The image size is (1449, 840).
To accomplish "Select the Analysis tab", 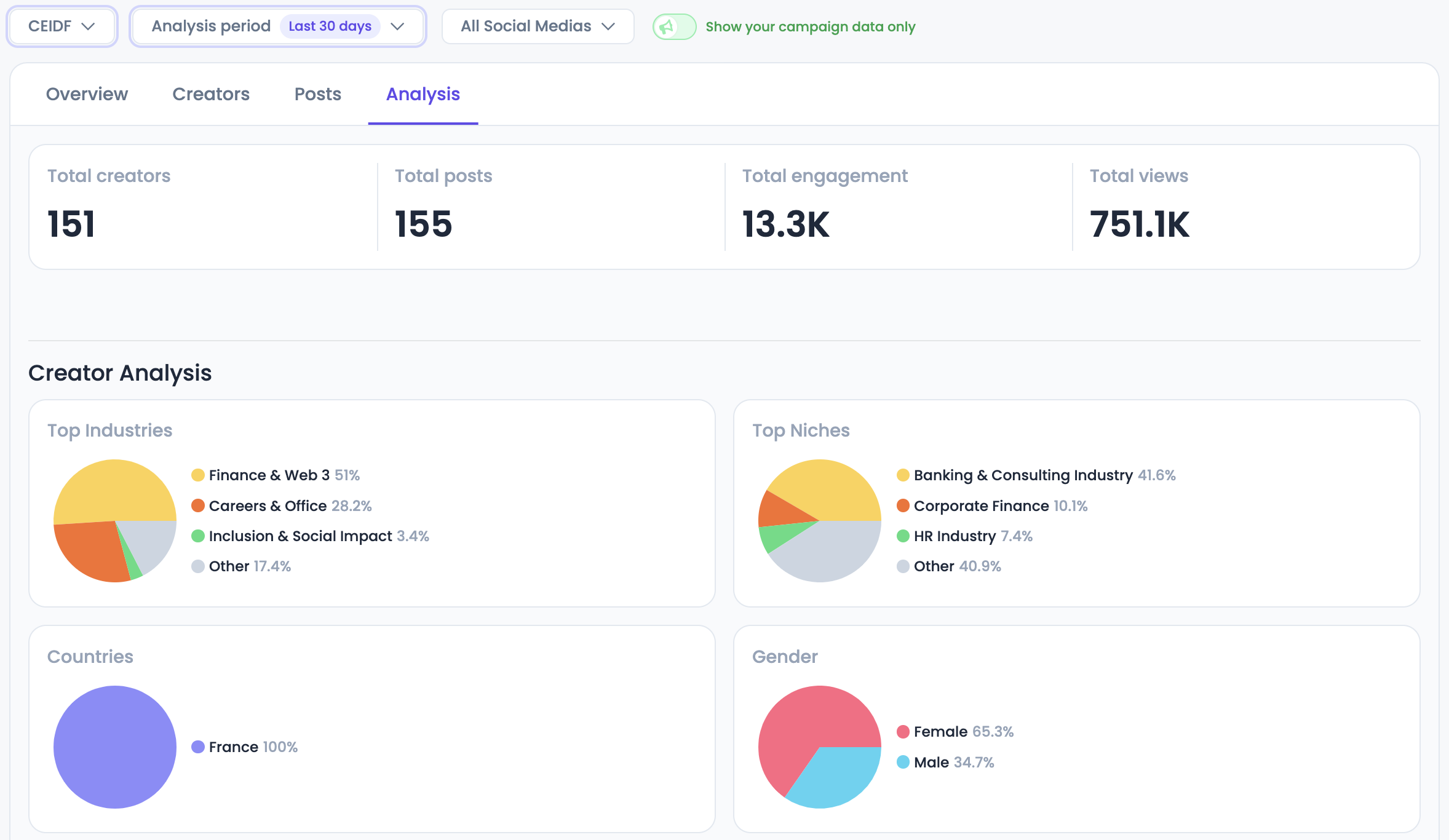I will pyautogui.click(x=423, y=94).
